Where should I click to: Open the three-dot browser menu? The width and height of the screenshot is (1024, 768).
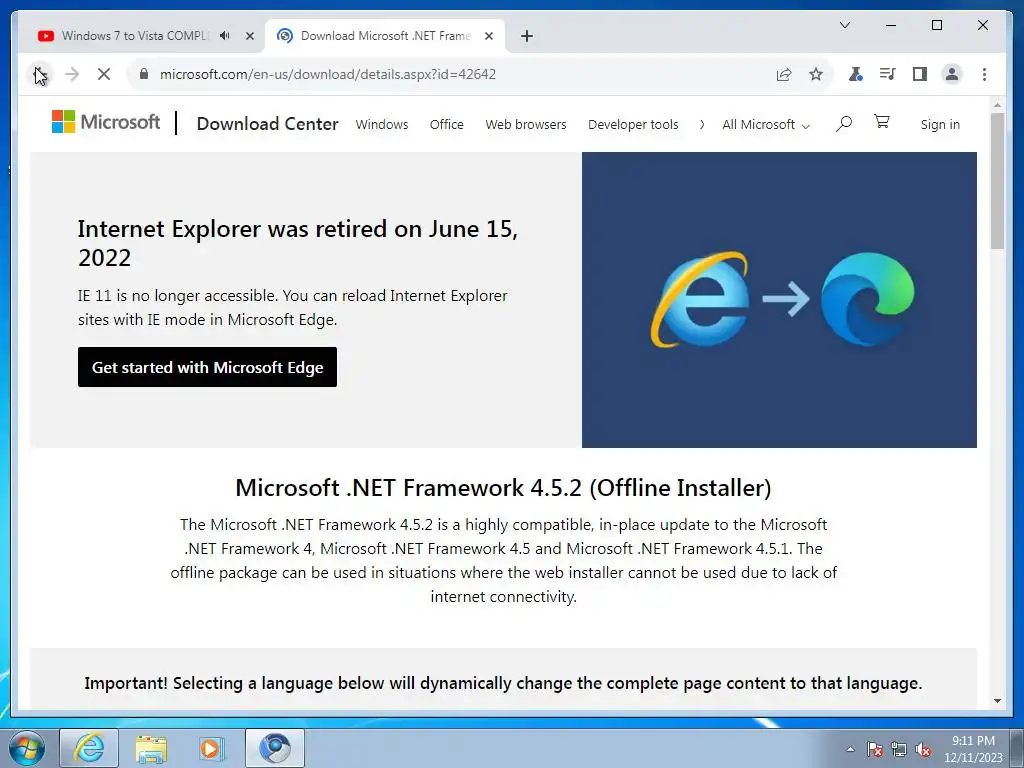pos(984,74)
